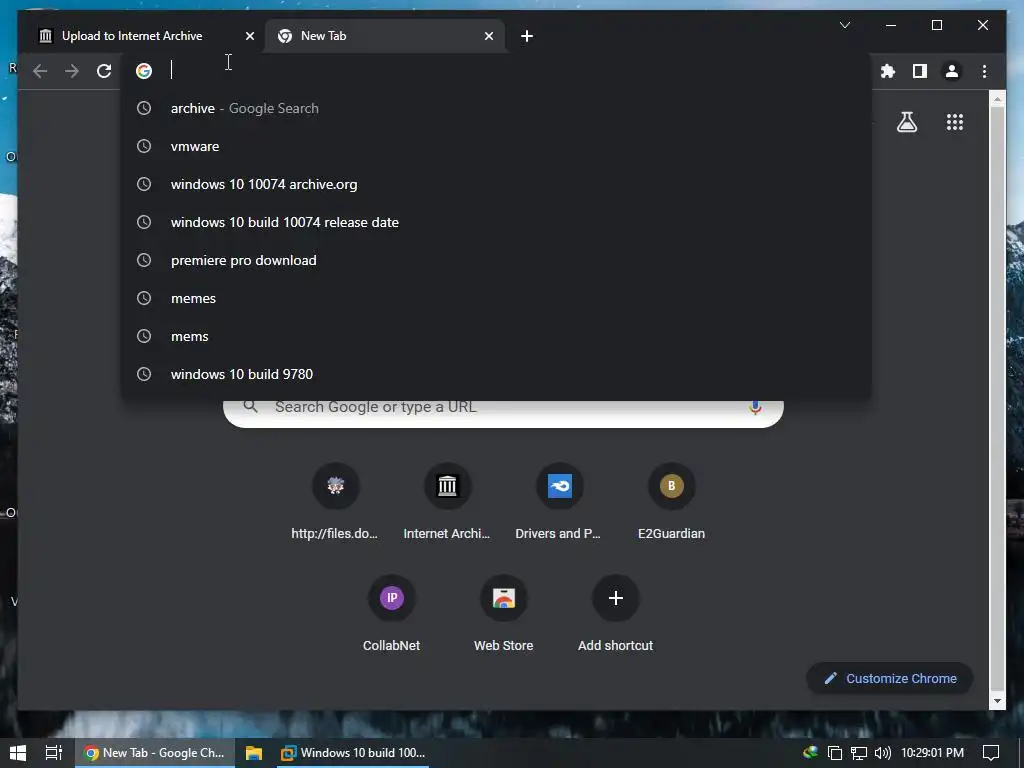Screen dimensions: 1024x768
Task: Open the Extensions puzzle icon
Action: (x=888, y=71)
